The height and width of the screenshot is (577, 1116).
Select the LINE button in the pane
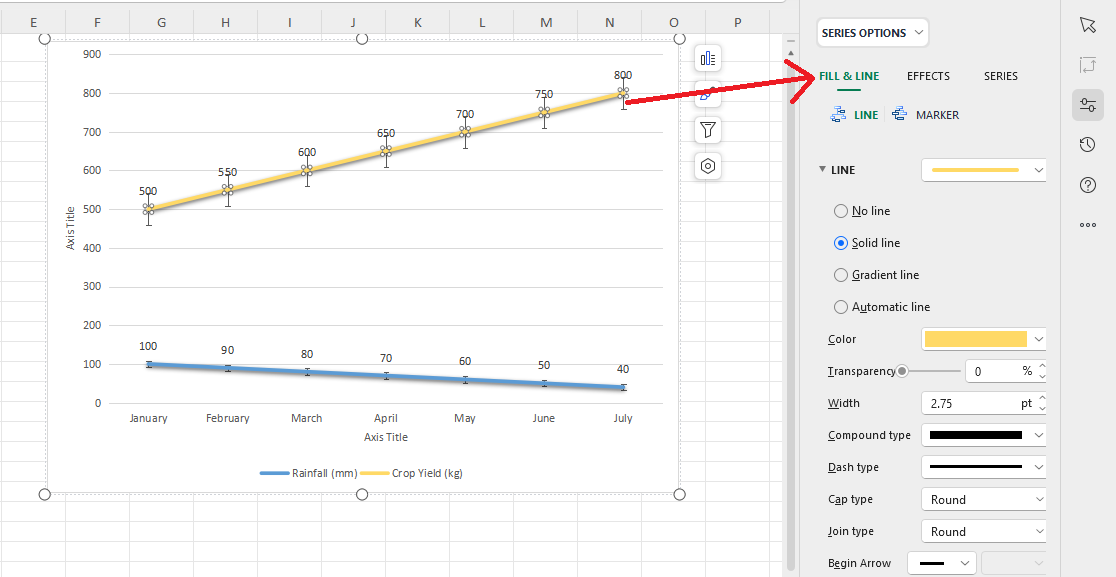point(854,114)
